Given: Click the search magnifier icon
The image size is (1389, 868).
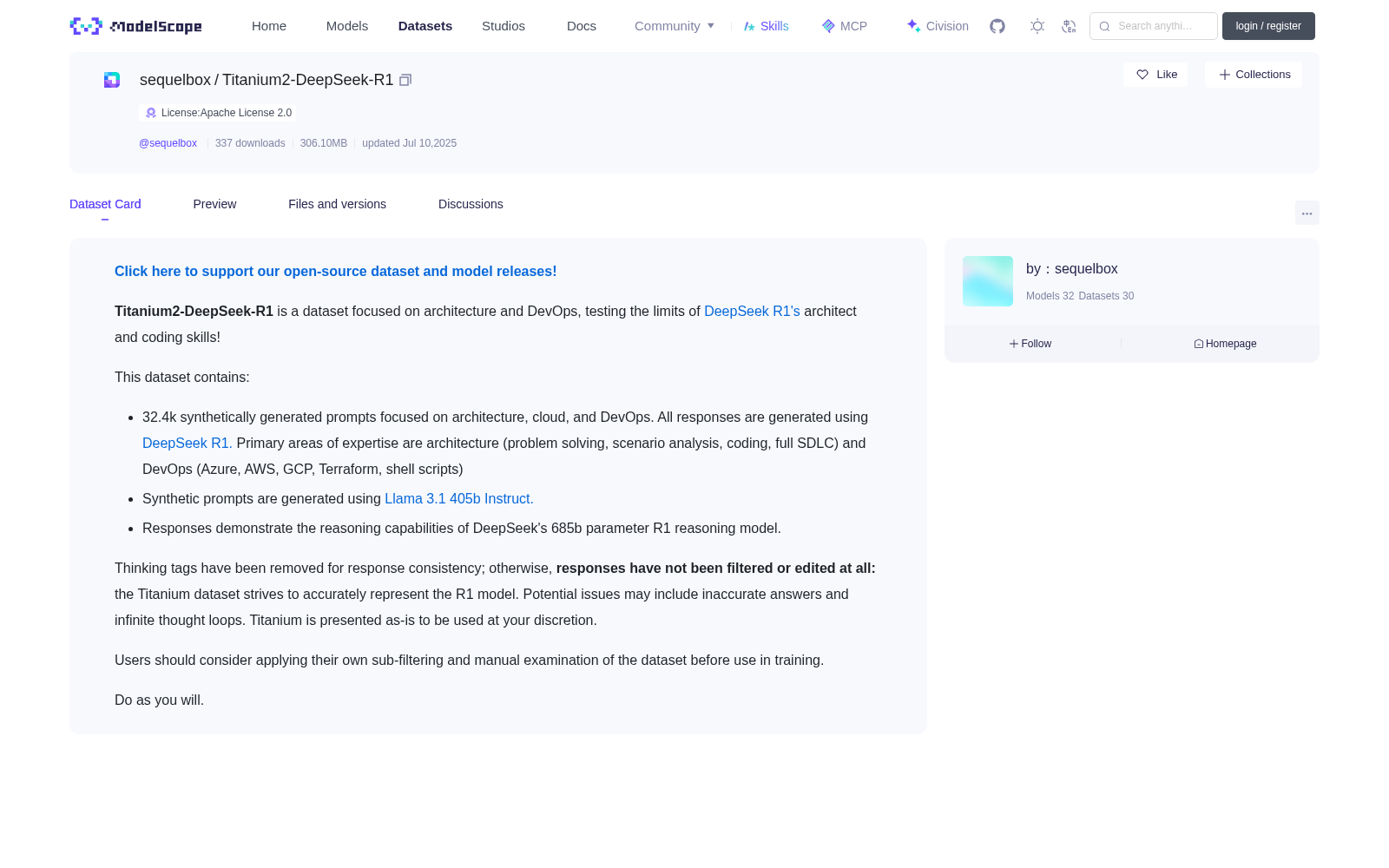Looking at the screenshot, I should [x=1104, y=26].
